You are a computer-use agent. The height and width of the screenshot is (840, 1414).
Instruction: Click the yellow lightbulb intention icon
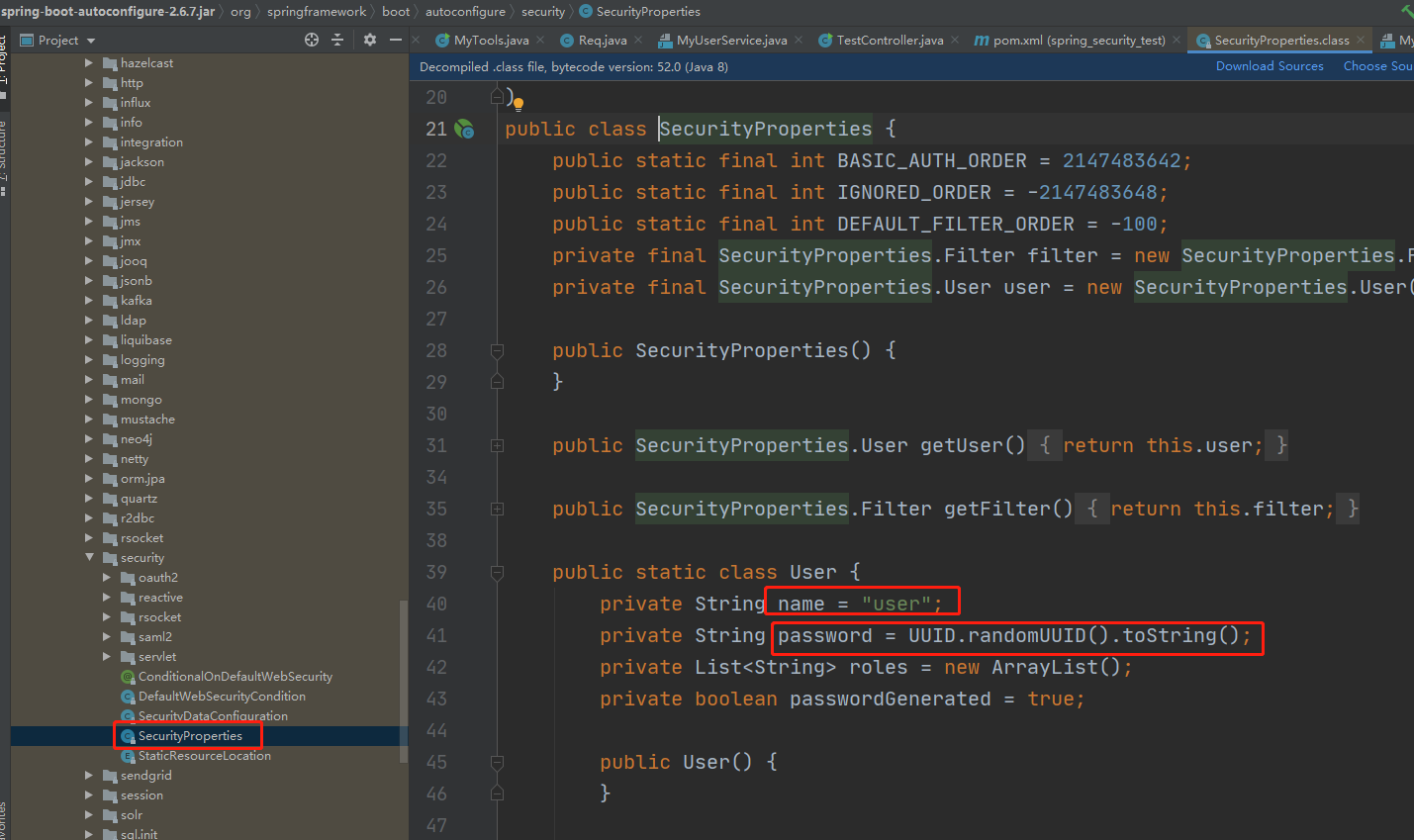click(x=518, y=103)
